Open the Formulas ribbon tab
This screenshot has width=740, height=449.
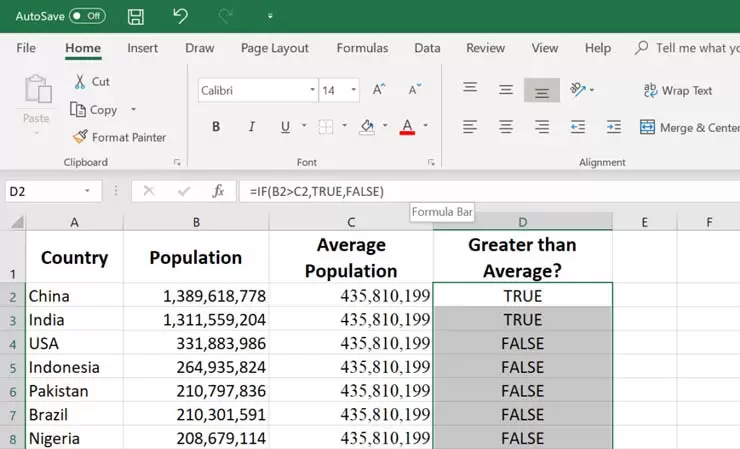pyautogui.click(x=362, y=48)
